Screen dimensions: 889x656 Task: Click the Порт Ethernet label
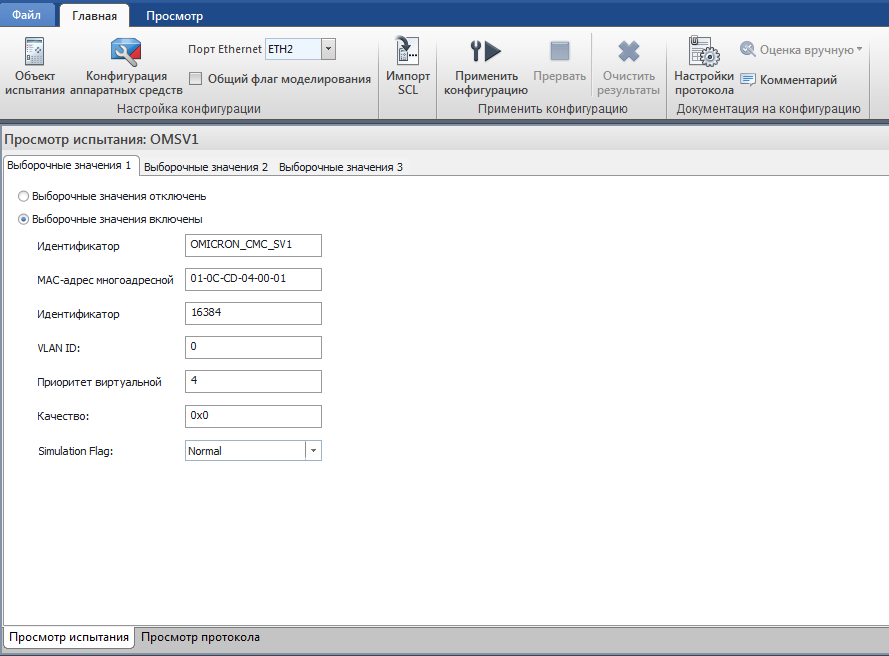[225, 49]
